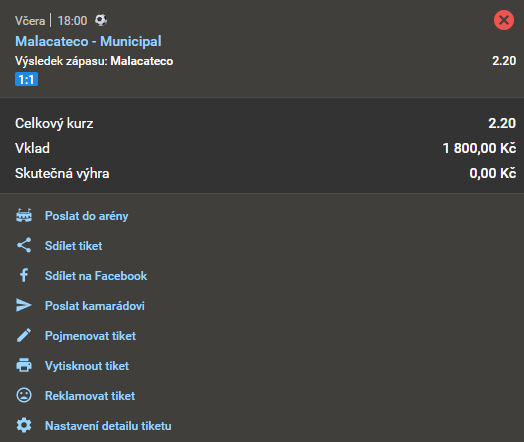Open Pojmenovat tiket
The image size is (524, 442).
[x=90, y=336]
